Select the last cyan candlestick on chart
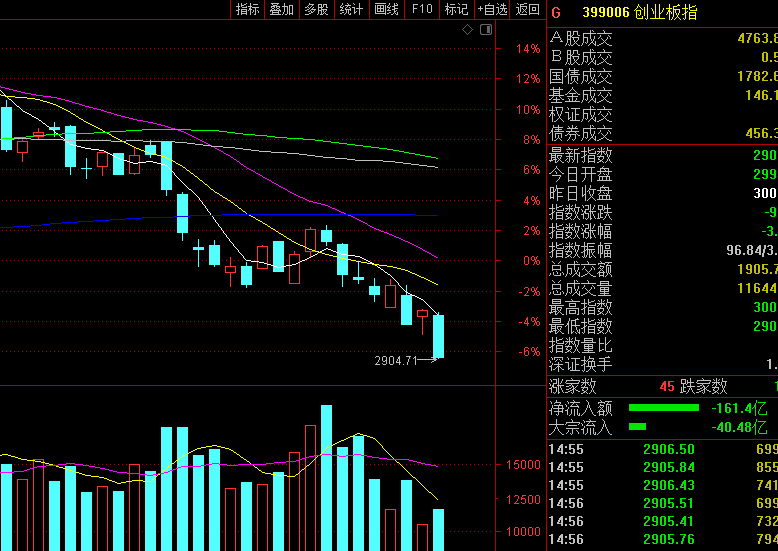This screenshot has height=551, width=778. click(438, 336)
